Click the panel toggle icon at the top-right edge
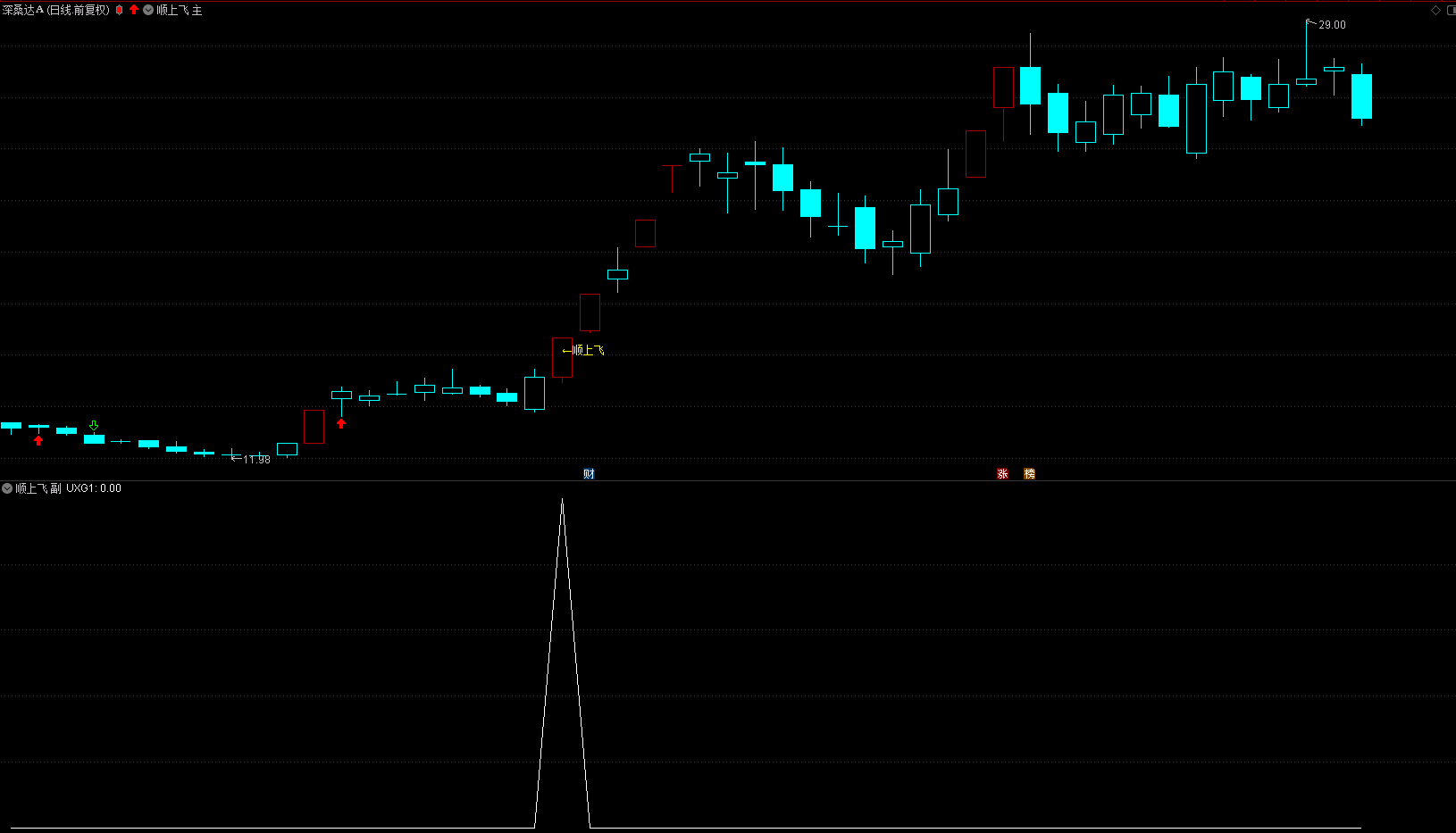Image resolution: width=1456 pixels, height=833 pixels. 1451,10
